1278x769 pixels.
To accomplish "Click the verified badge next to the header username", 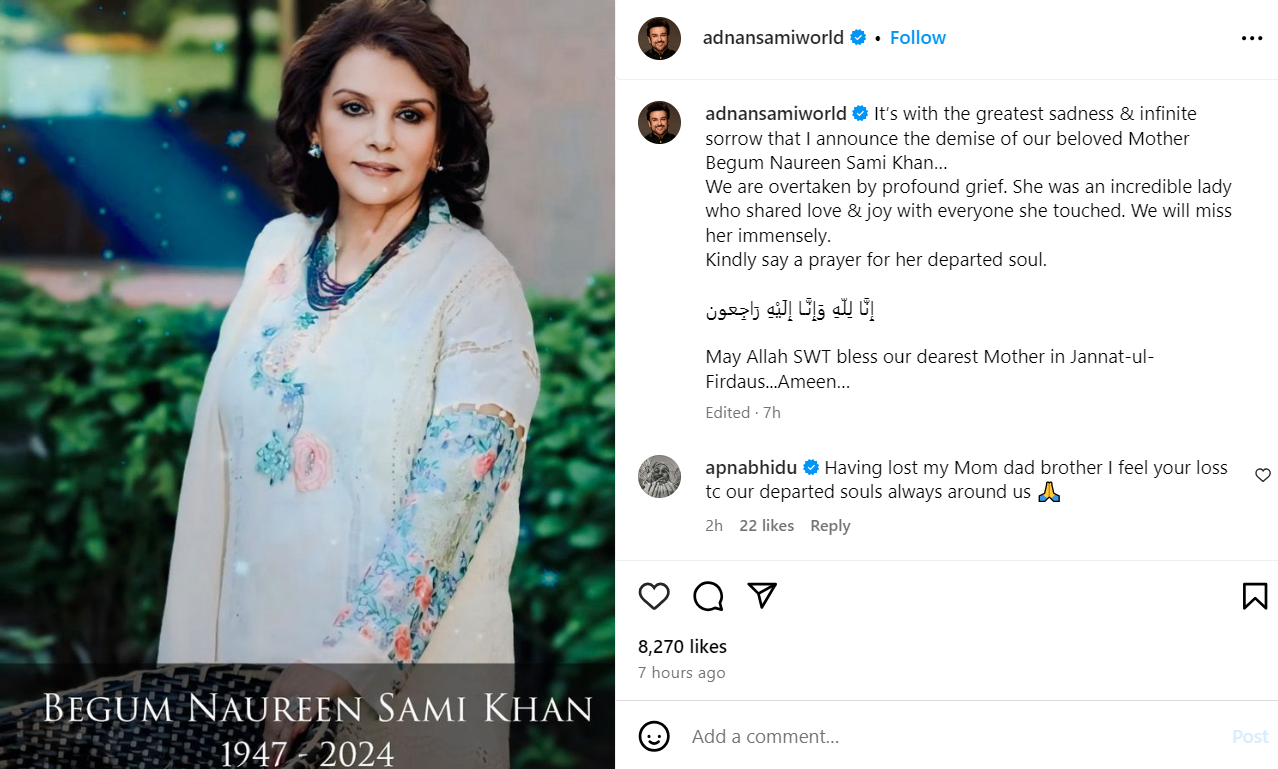I will click(858, 38).
